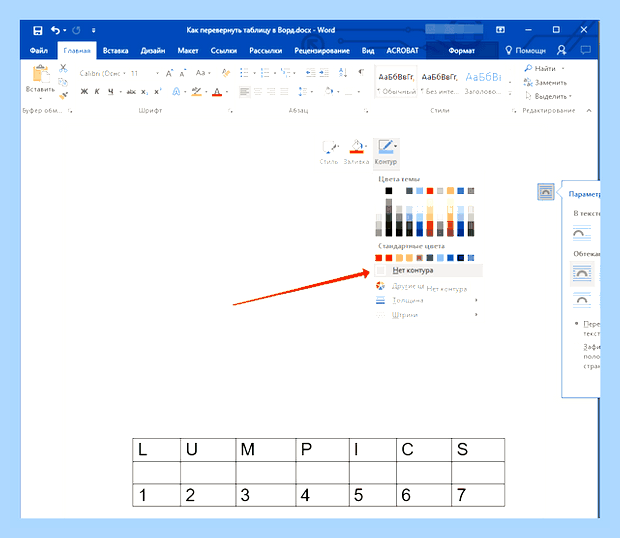620x538 pixels.
Task: Open the Стиль shape style button
Action: [329, 153]
